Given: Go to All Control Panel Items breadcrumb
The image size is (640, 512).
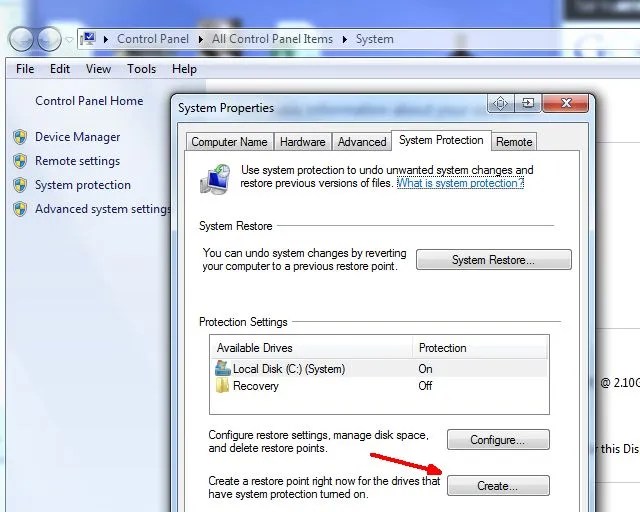Looking at the screenshot, I should tap(272, 39).
